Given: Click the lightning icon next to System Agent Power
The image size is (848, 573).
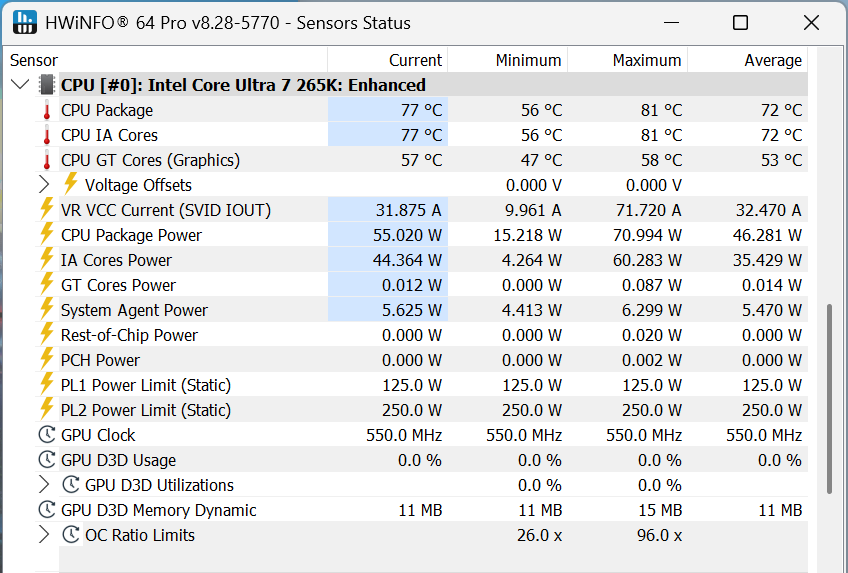Looking at the screenshot, I should [x=46, y=310].
